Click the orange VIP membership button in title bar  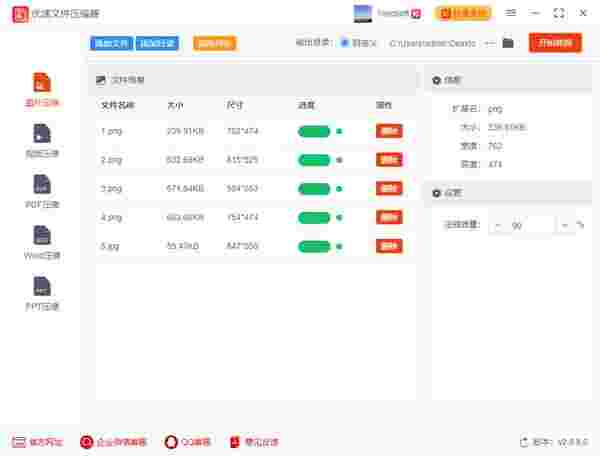[x=462, y=13]
